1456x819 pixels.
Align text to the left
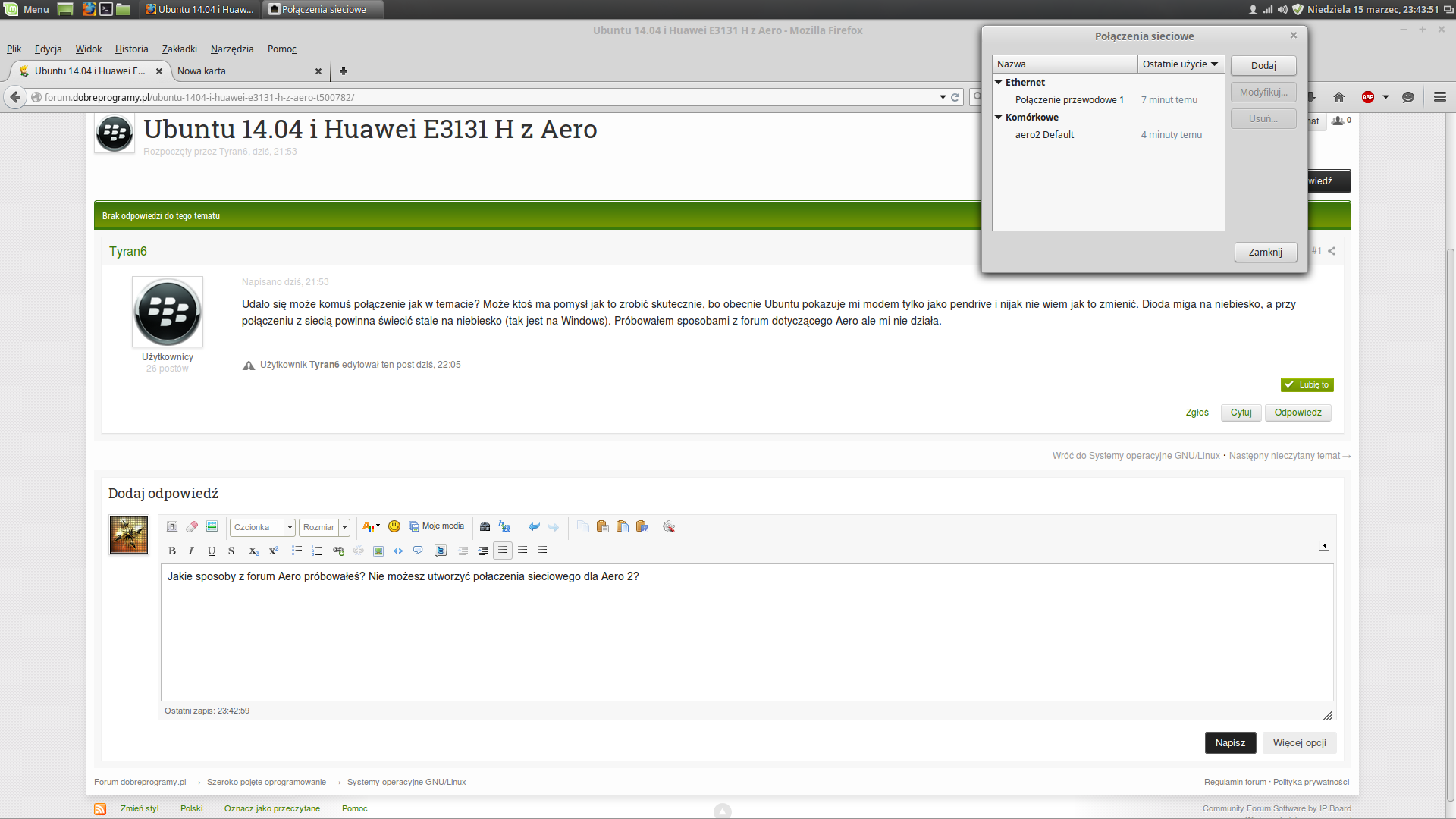point(503,551)
